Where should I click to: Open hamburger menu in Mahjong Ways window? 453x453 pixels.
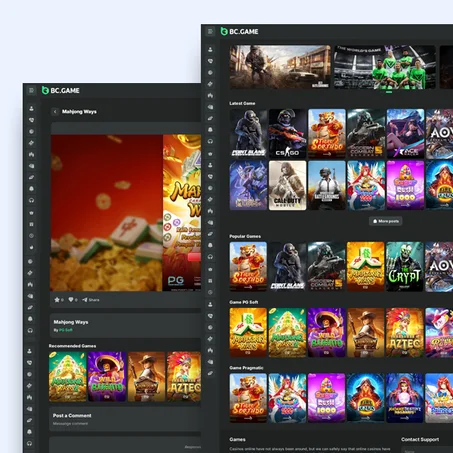[31, 90]
